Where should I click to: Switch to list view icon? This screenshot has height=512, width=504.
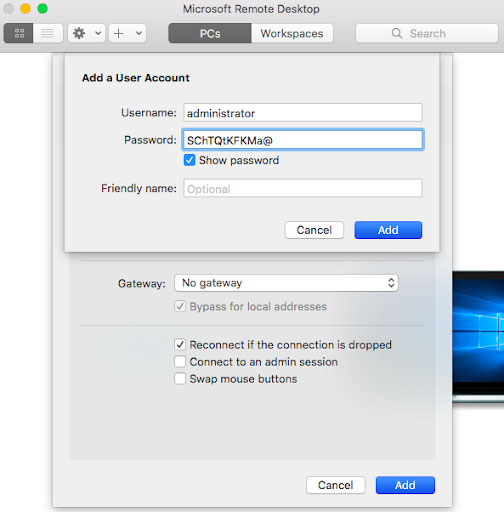(48, 33)
